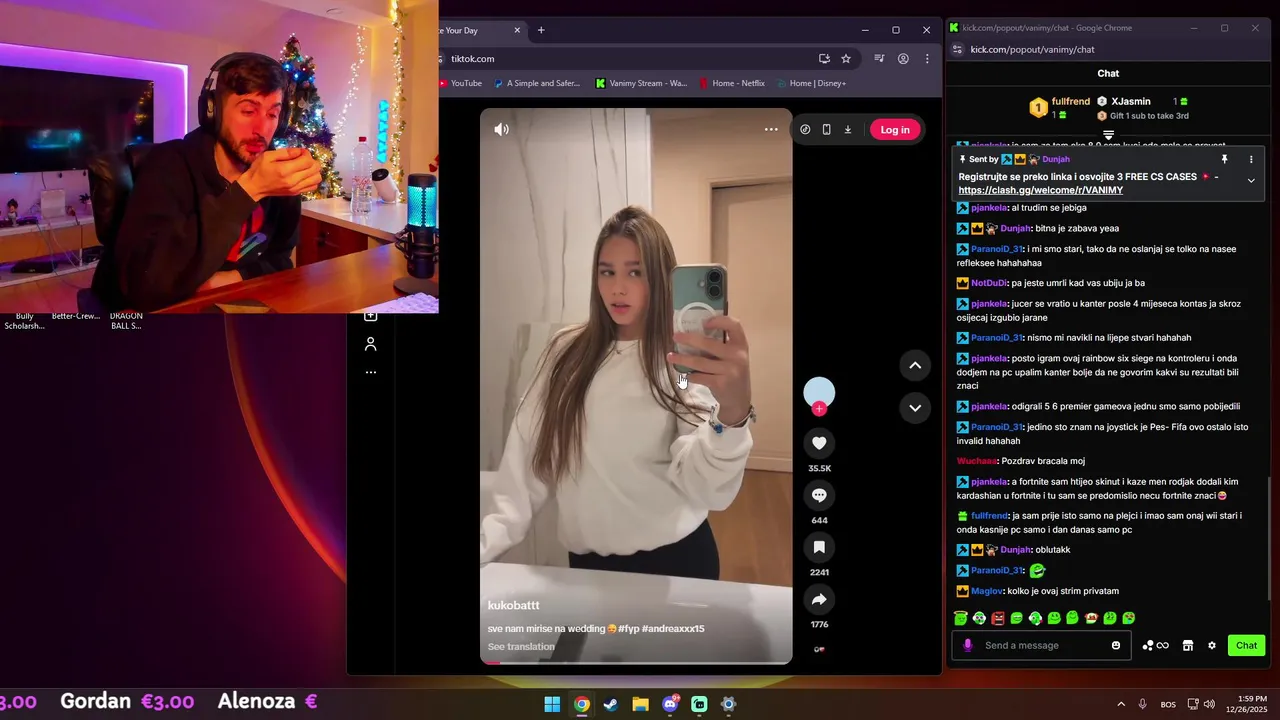Viewport: 1280px width, 720px height.
Task: Click the get mobile app phone icon
Action: 826,129
